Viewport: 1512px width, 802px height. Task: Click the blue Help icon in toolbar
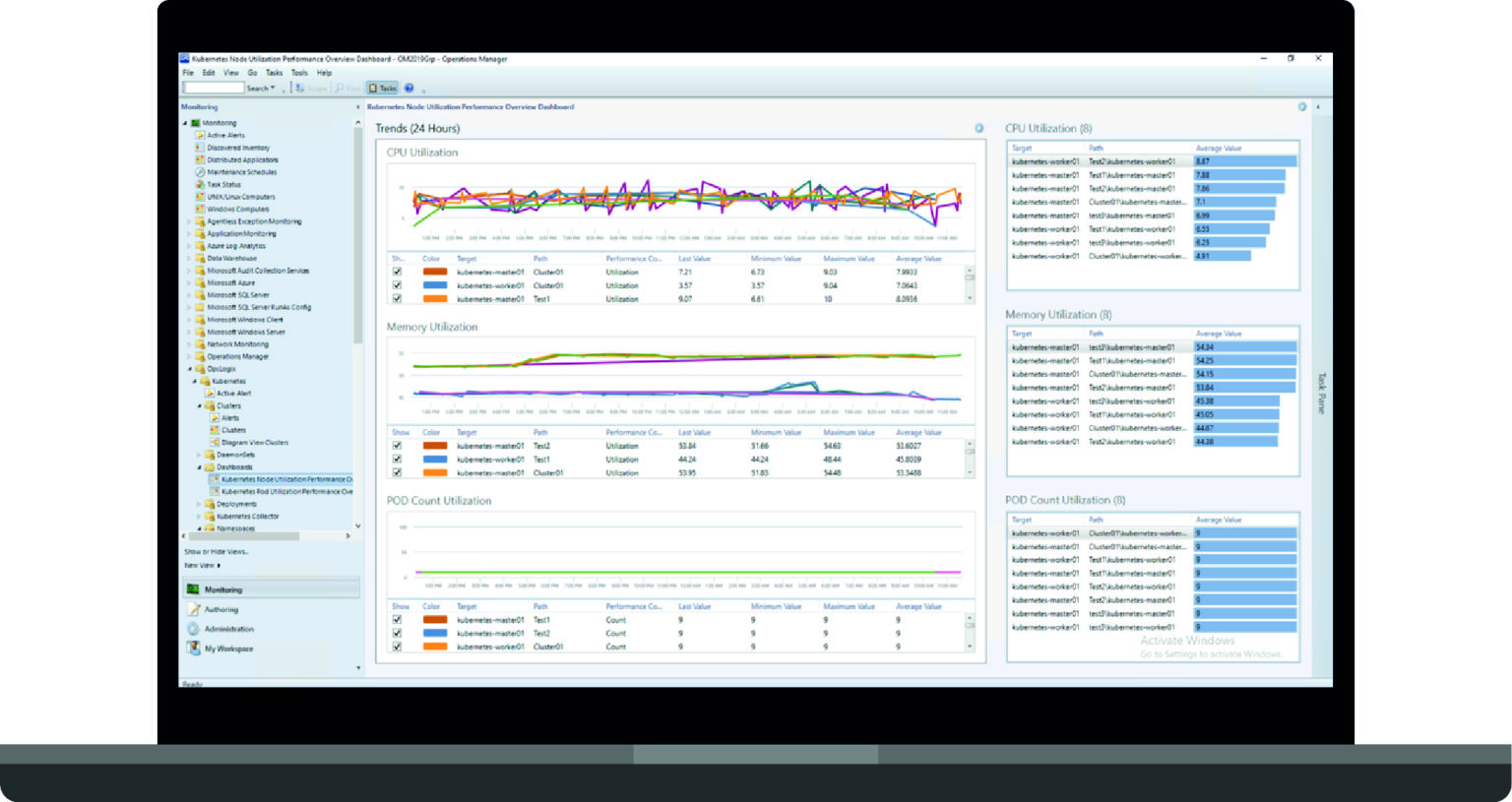409,88
